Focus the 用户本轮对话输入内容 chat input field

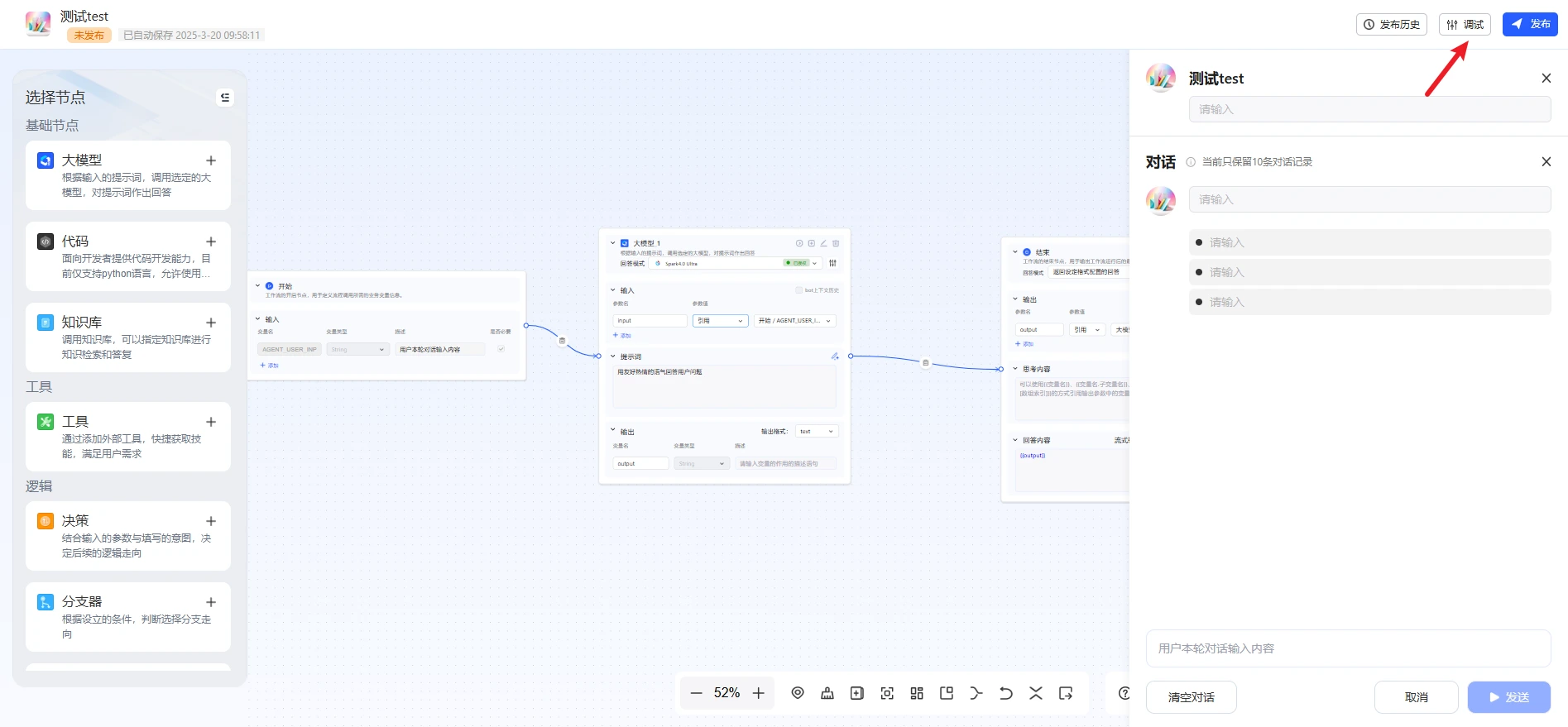coord(1347,648)
